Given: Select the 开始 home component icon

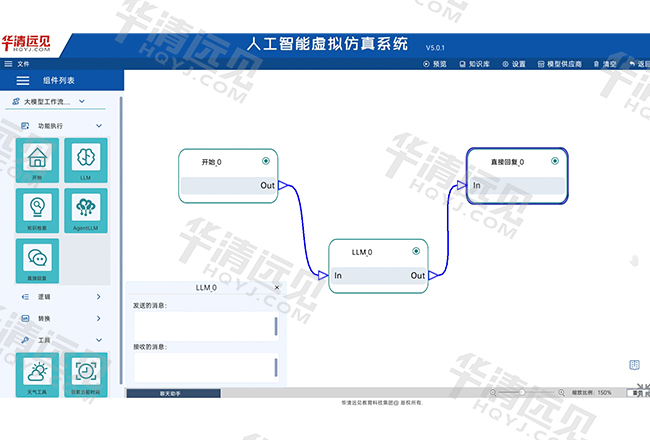Looking at the screenshot, I should tap(37, 160).
